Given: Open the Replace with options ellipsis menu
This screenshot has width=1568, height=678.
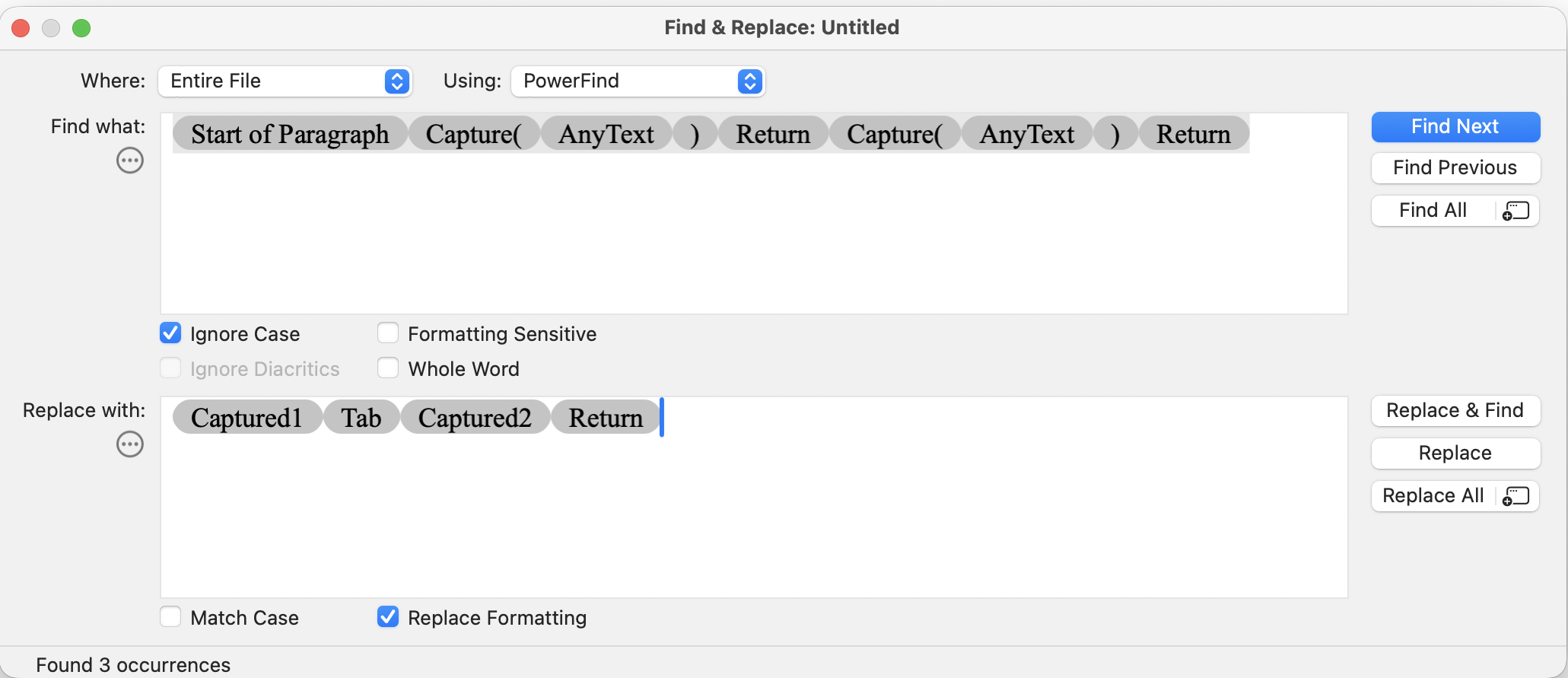Looking at the screenshot, I should point(130,444).
